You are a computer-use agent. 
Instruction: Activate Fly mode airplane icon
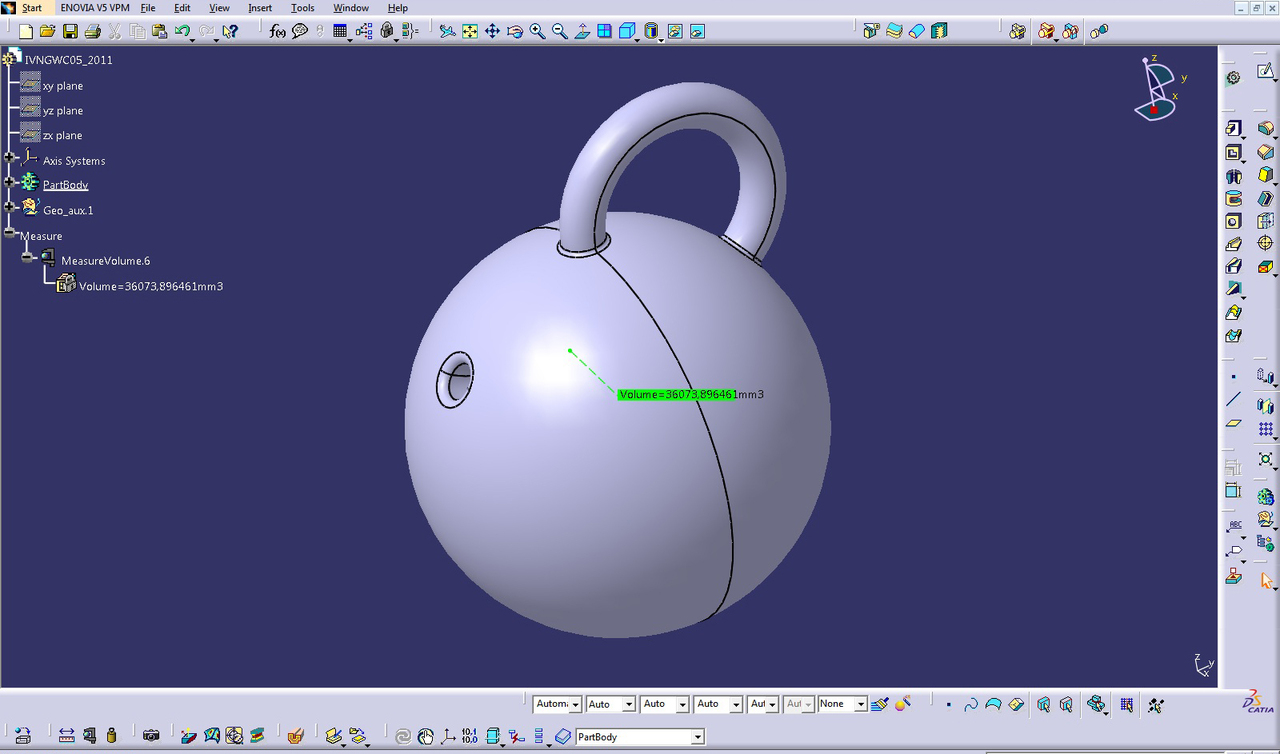tap(447, 31)
